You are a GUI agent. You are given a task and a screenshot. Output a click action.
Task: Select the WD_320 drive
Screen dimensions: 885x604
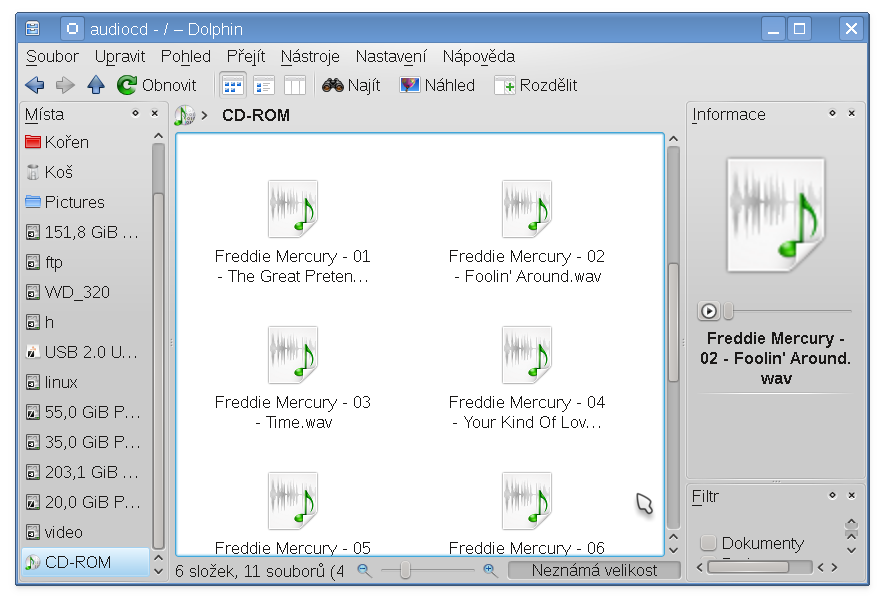coord(86,292)
